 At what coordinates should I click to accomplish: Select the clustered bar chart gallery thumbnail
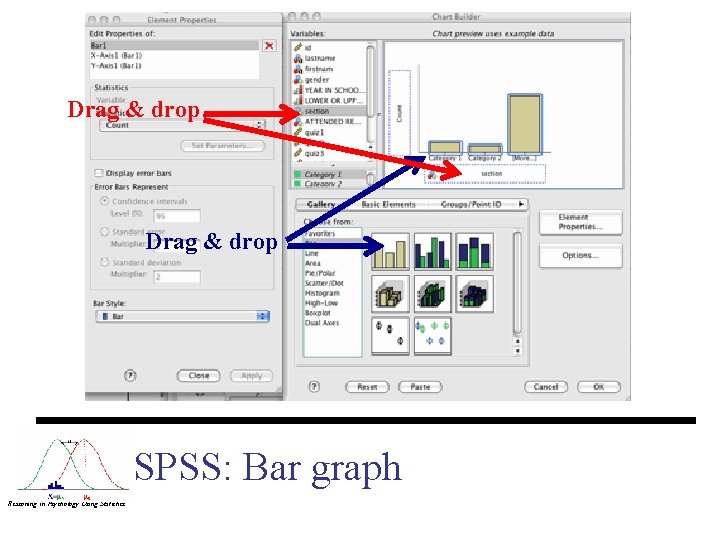(433, 251)
